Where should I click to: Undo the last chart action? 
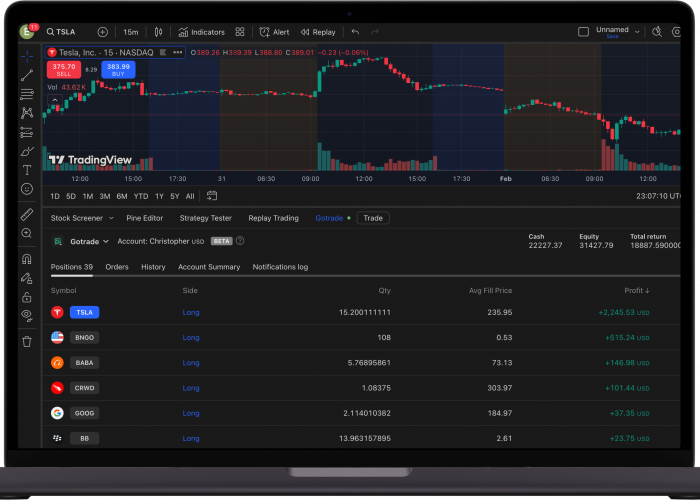pyautogui.click(x=355, y=32)
